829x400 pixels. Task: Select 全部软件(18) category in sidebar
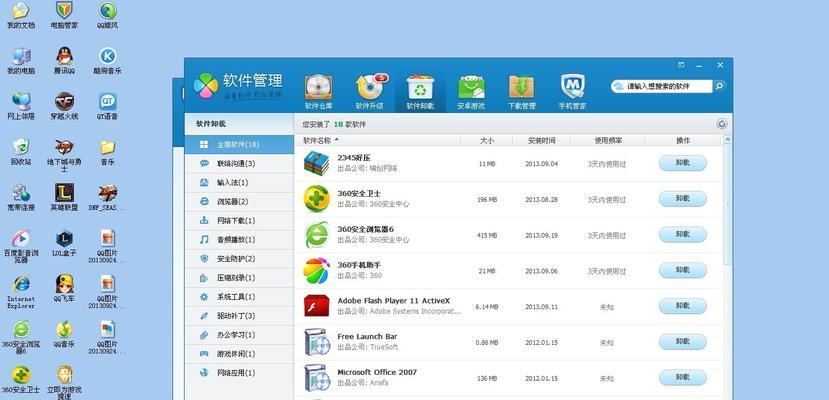pyautogui.click(x=239, y=144)
